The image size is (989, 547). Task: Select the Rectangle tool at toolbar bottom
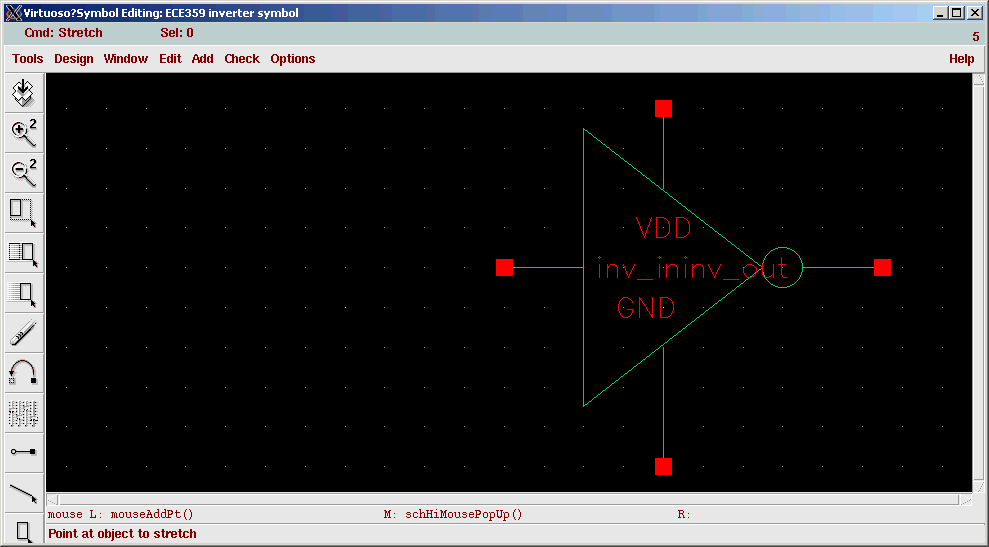tap(23, 529)
